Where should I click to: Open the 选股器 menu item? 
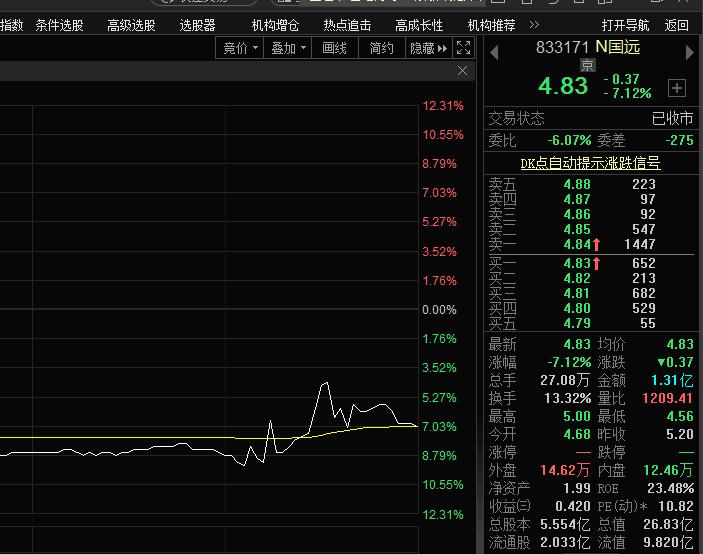(x=197, y=25)
